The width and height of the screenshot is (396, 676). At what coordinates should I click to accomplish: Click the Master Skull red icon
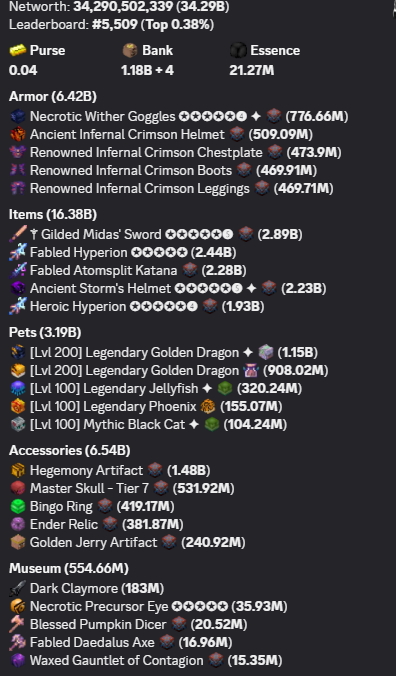coord(18,488)
